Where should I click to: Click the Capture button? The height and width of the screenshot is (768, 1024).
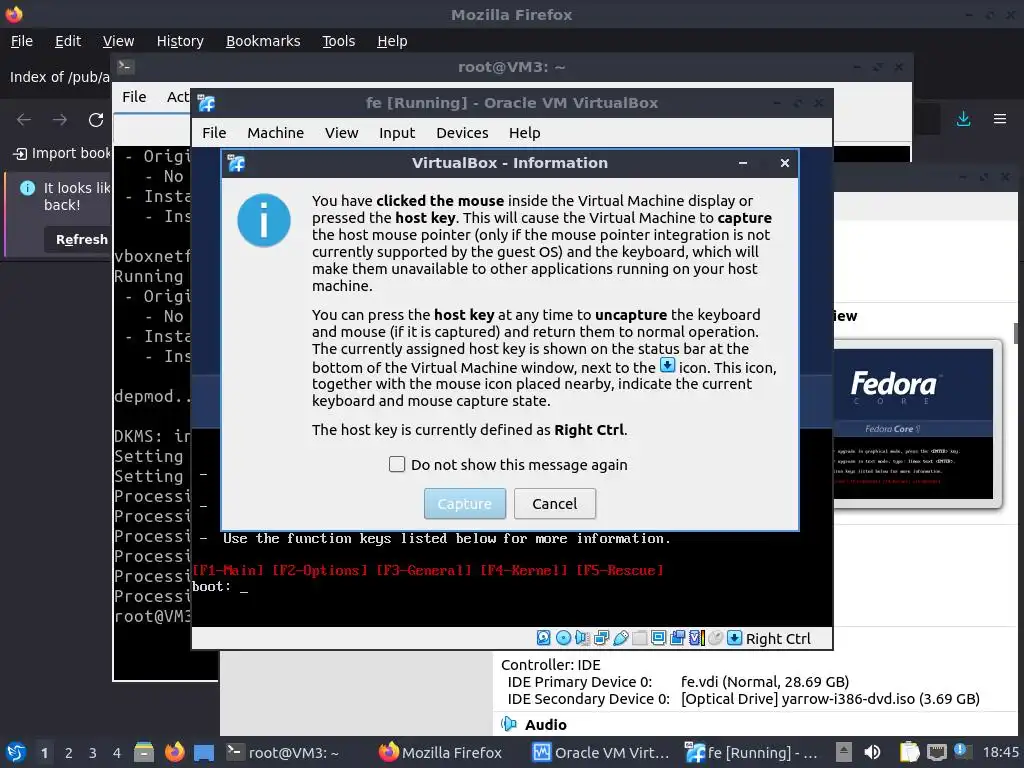coord(464,504)
